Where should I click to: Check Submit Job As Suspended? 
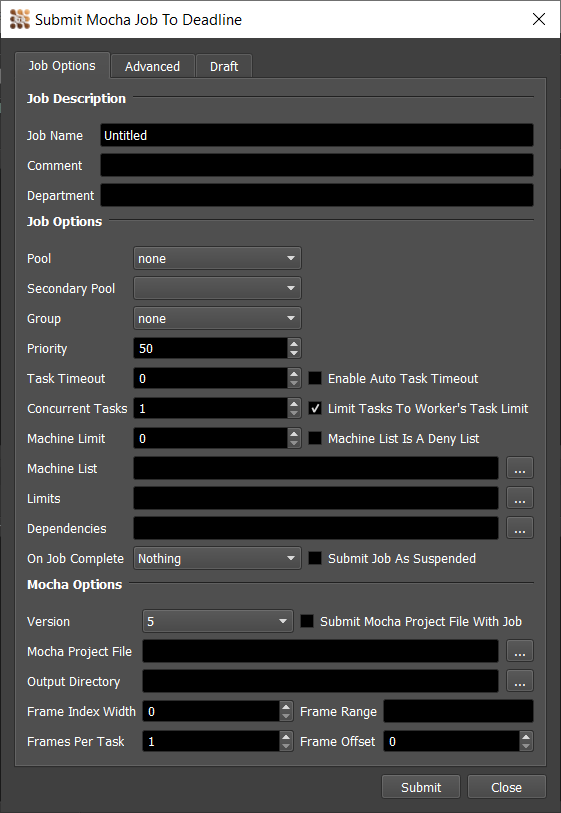[x=315, y=558]
